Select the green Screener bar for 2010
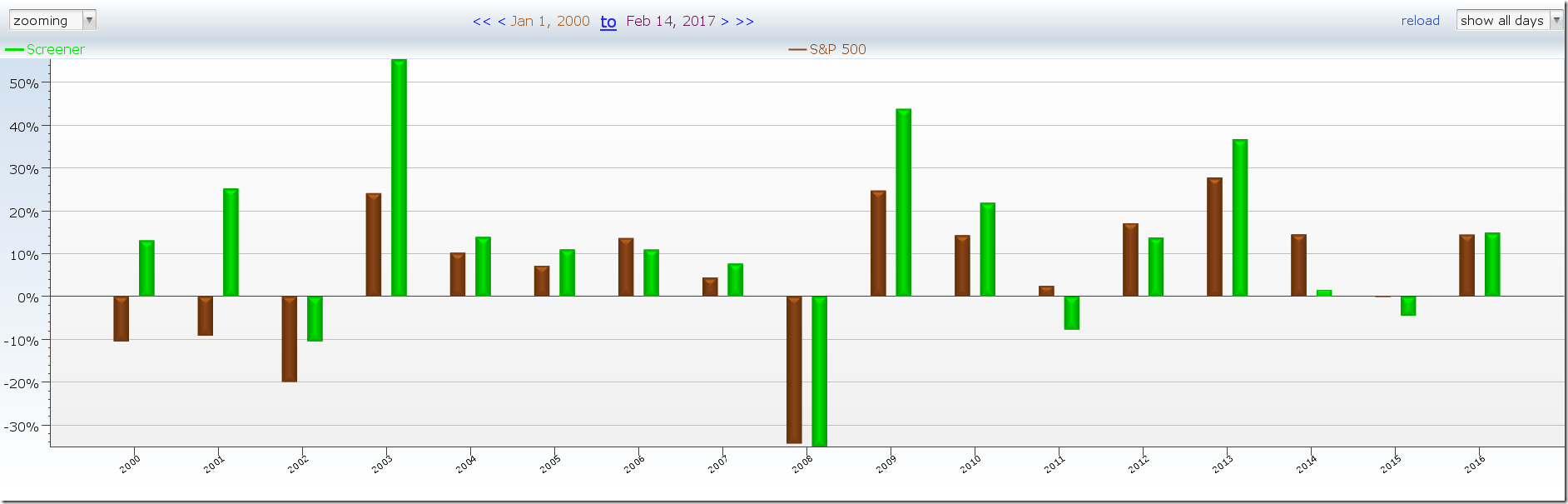 [x=987, y=249]
